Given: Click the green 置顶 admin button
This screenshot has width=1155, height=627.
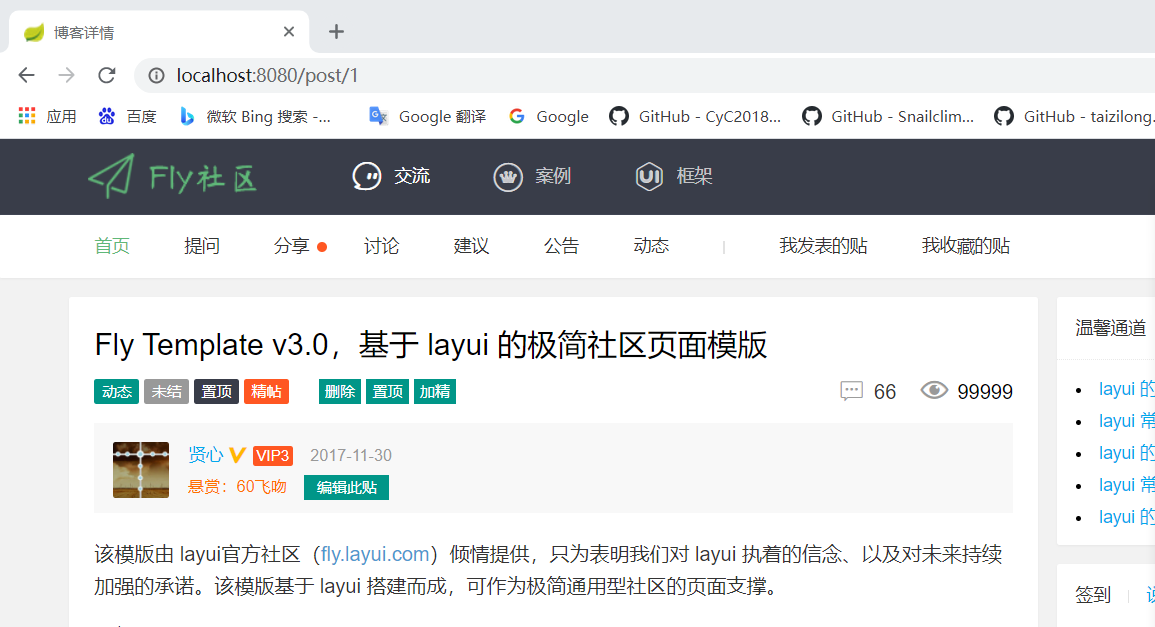Looking at the screenshot, I should 387,392.
